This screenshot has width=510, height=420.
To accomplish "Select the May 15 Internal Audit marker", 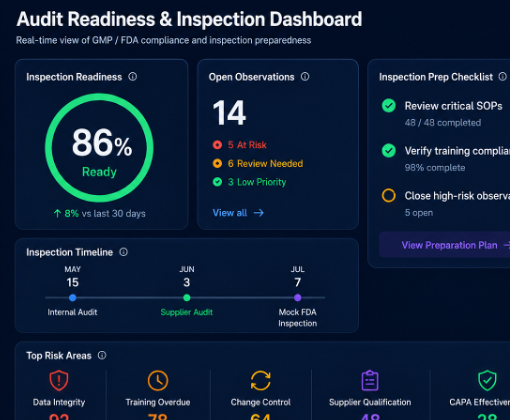I will (73, 298).
